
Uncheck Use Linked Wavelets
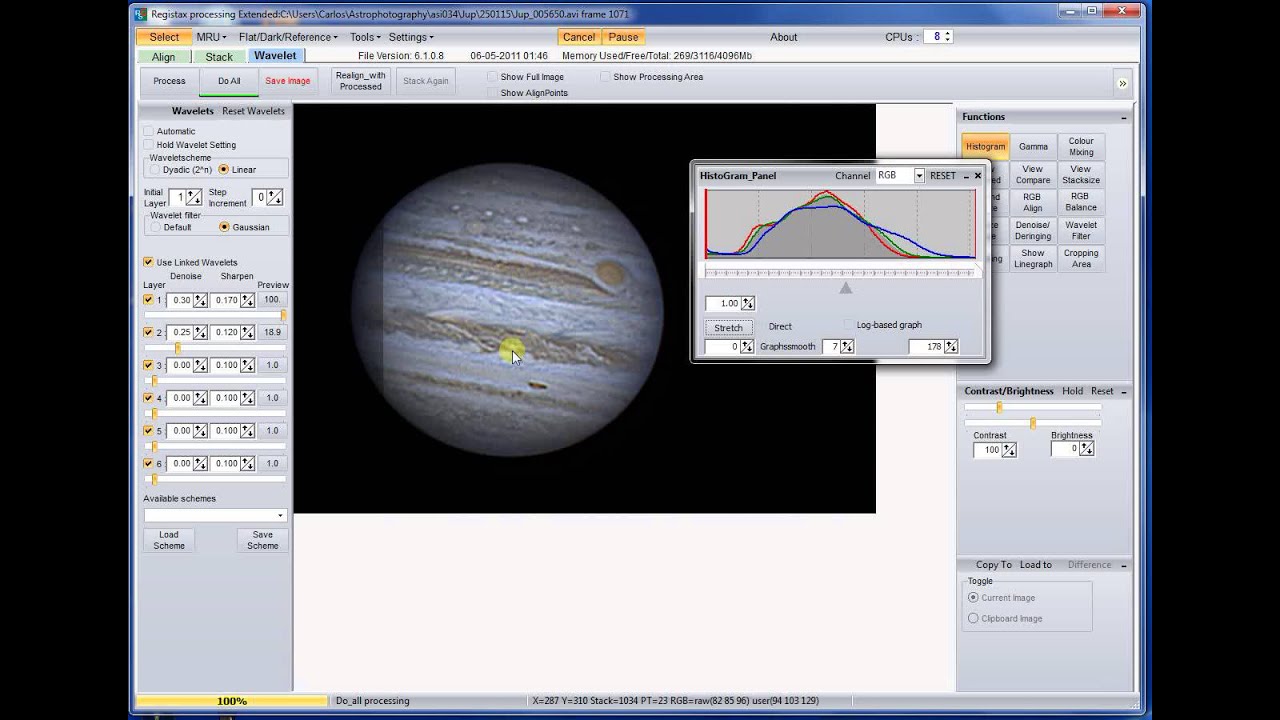[x=149, y=262]
